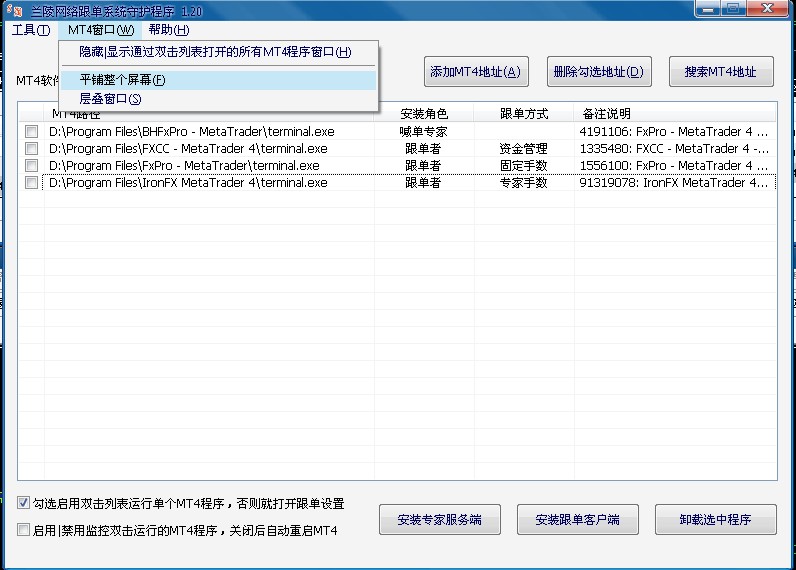Viewport: 796px width, 570px height.
Task: Click the 安装专家服务端 button
Action: [x=440, y=519]
